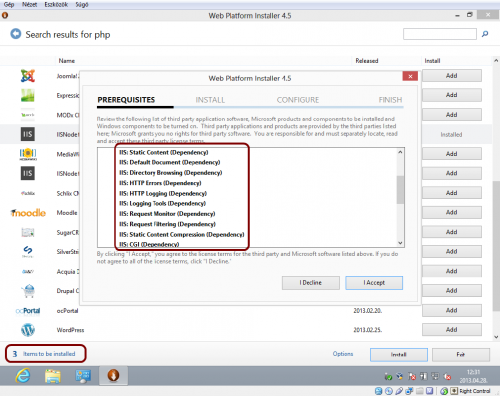The image size is (500, 396).
Task: Select the SugarCRM row icon
Action: click(28, 232)
